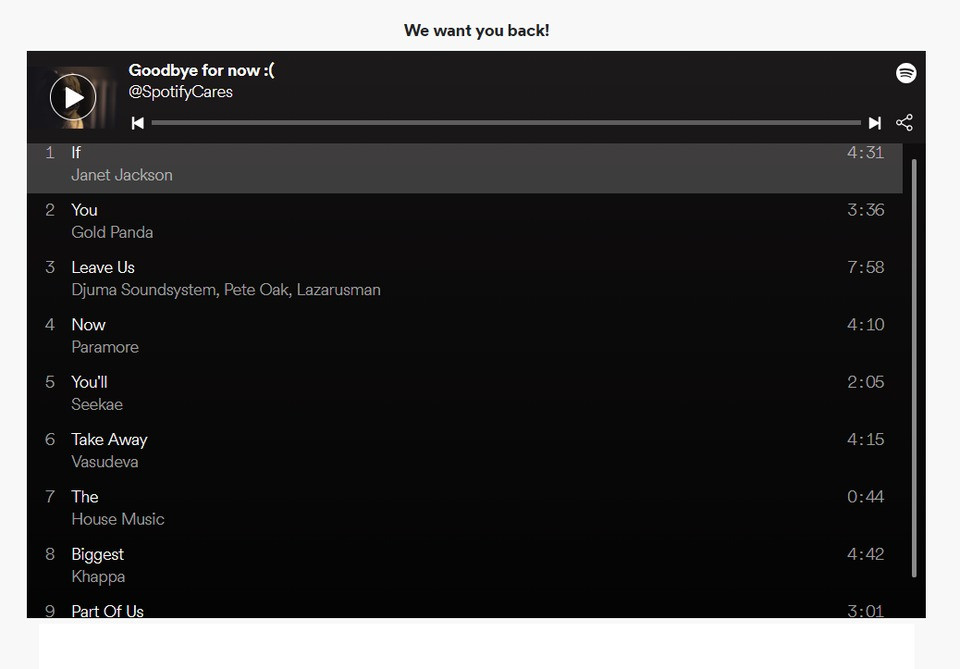Skip to the next track
This screenshot has width=960, height=669.
[875, 124]
